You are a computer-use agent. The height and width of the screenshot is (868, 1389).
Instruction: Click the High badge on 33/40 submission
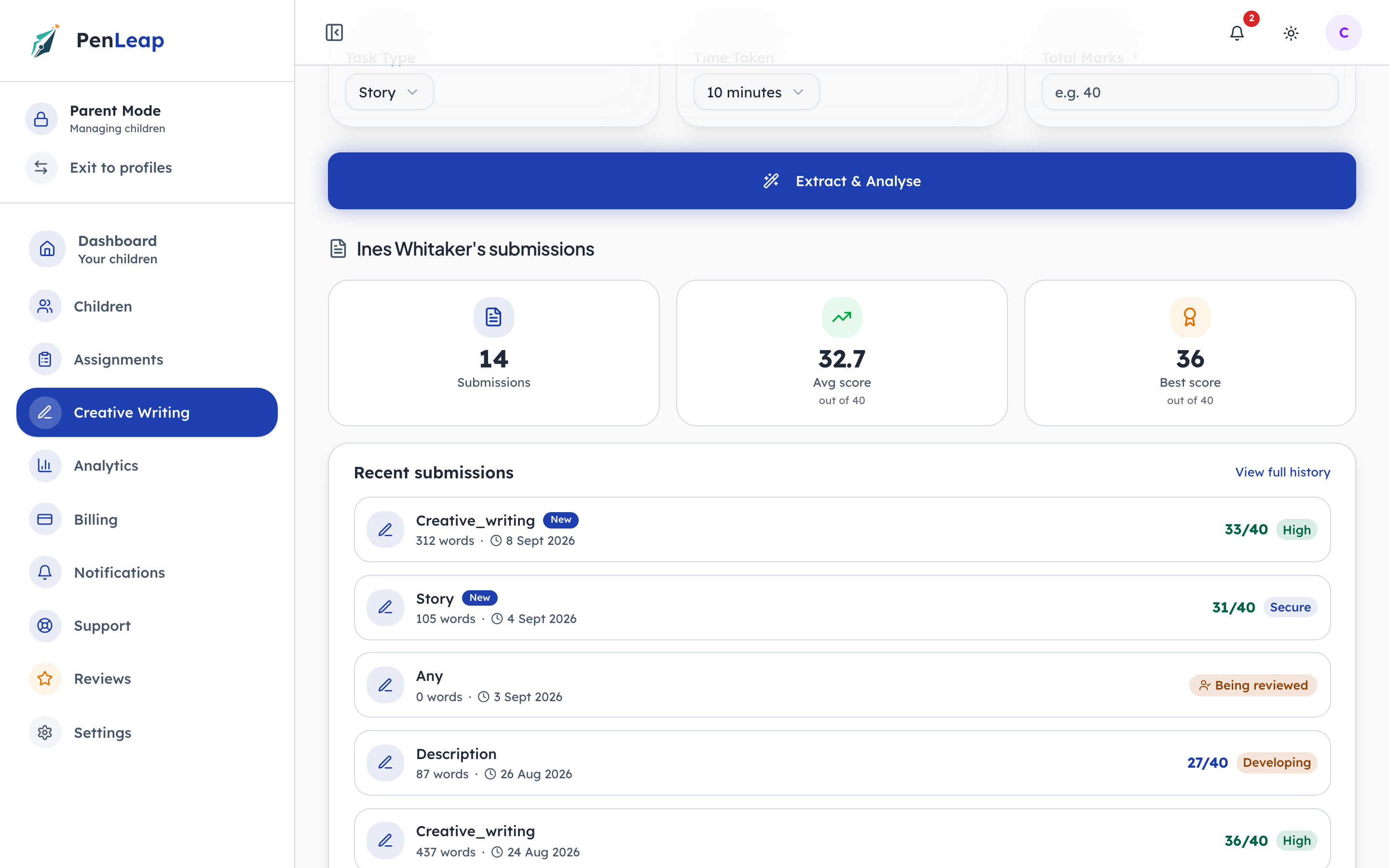pos(1296,529)
